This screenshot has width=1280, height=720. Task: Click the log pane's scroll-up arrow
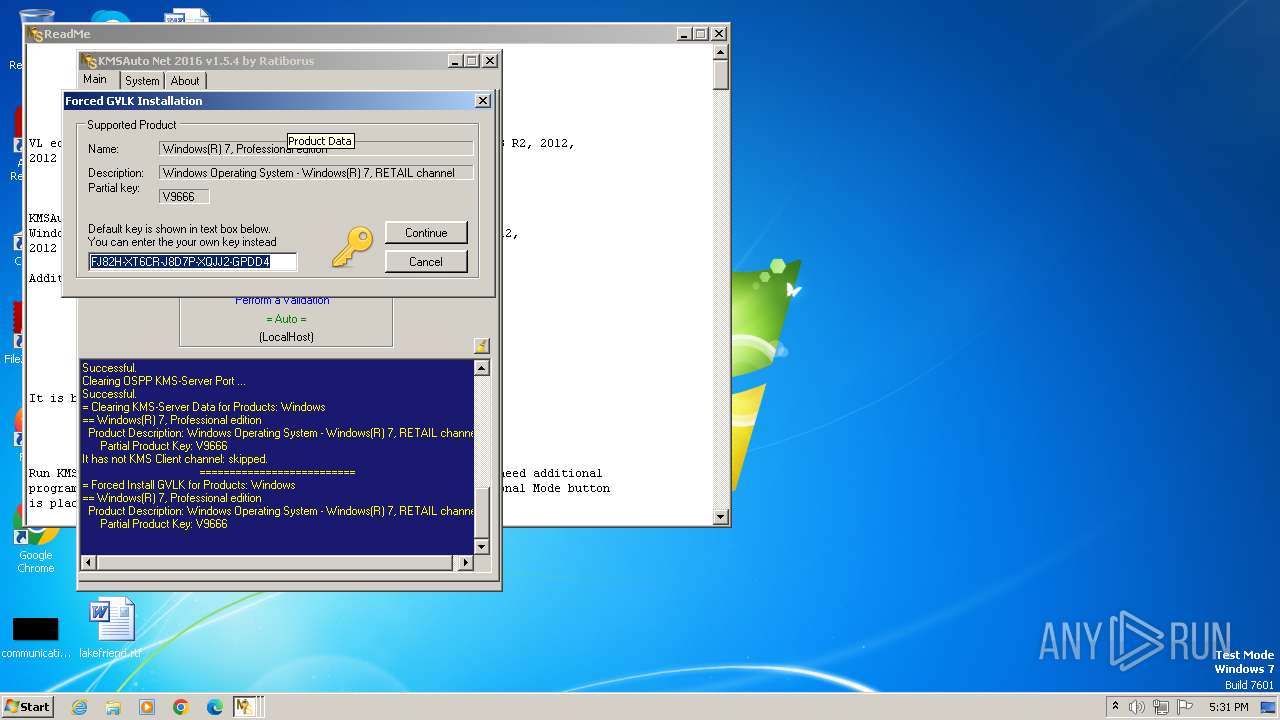(x=481, y=368)
